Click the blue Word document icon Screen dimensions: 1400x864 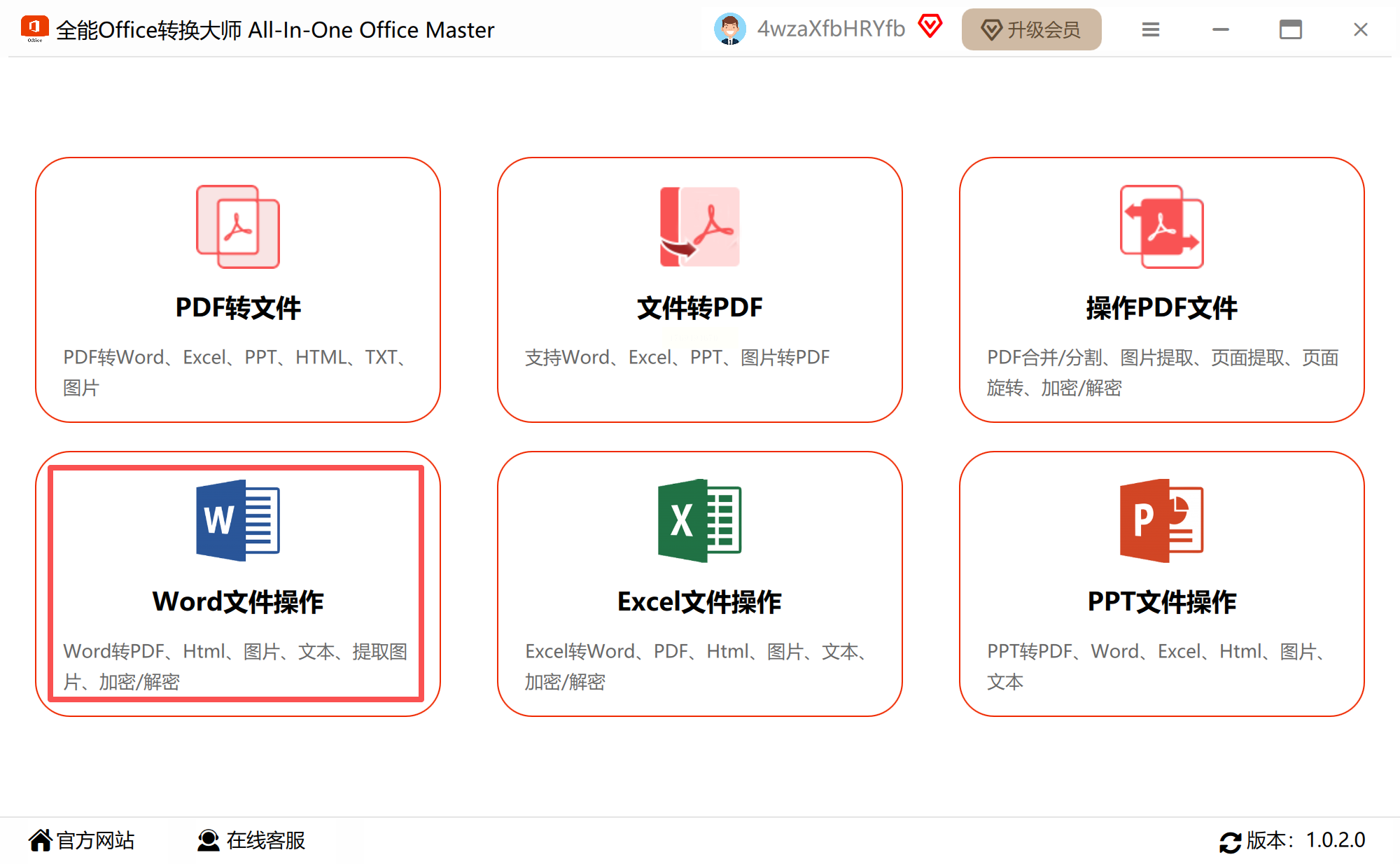coord(238,520)
